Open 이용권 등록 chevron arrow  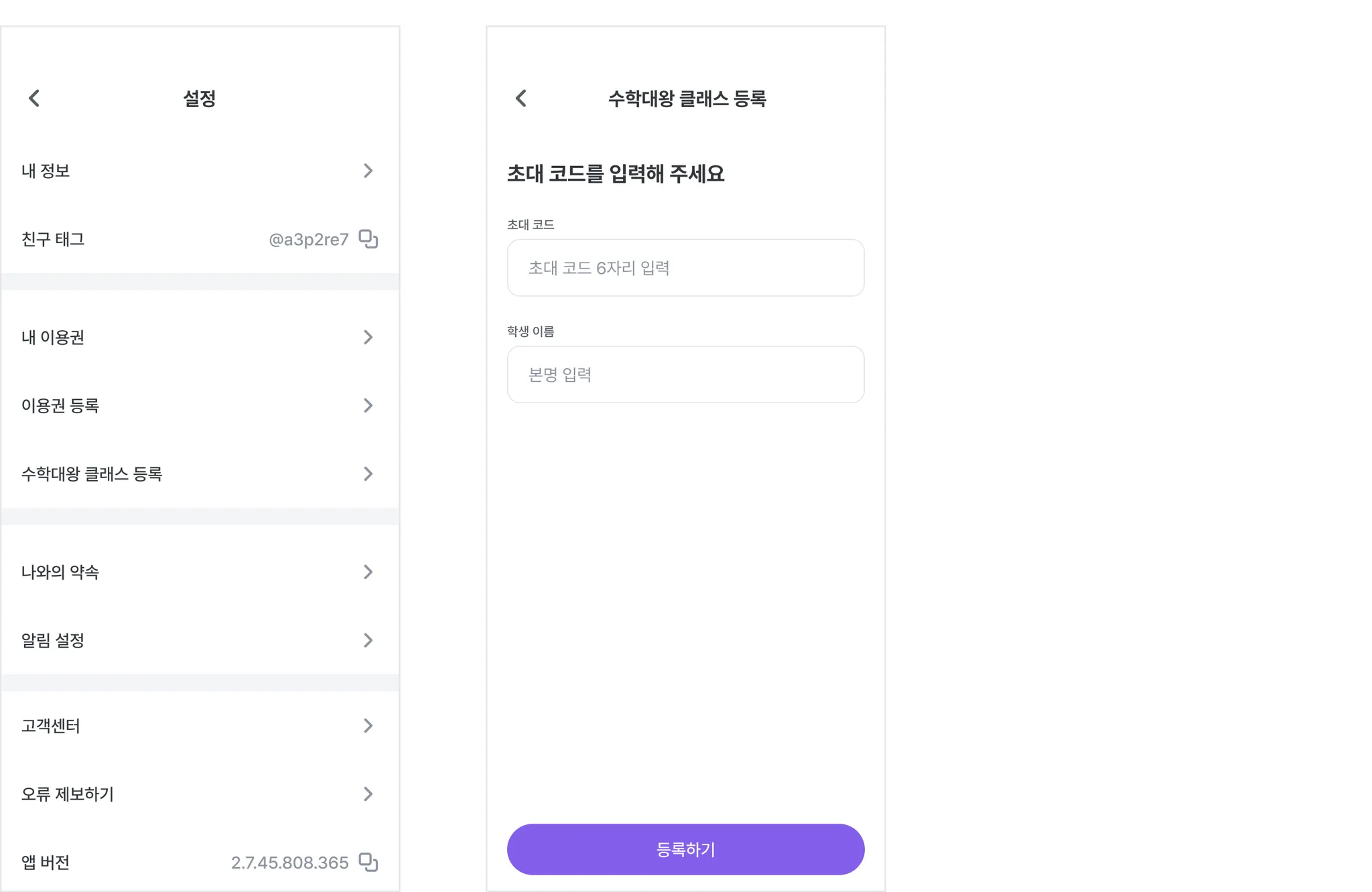click(368, 405)
